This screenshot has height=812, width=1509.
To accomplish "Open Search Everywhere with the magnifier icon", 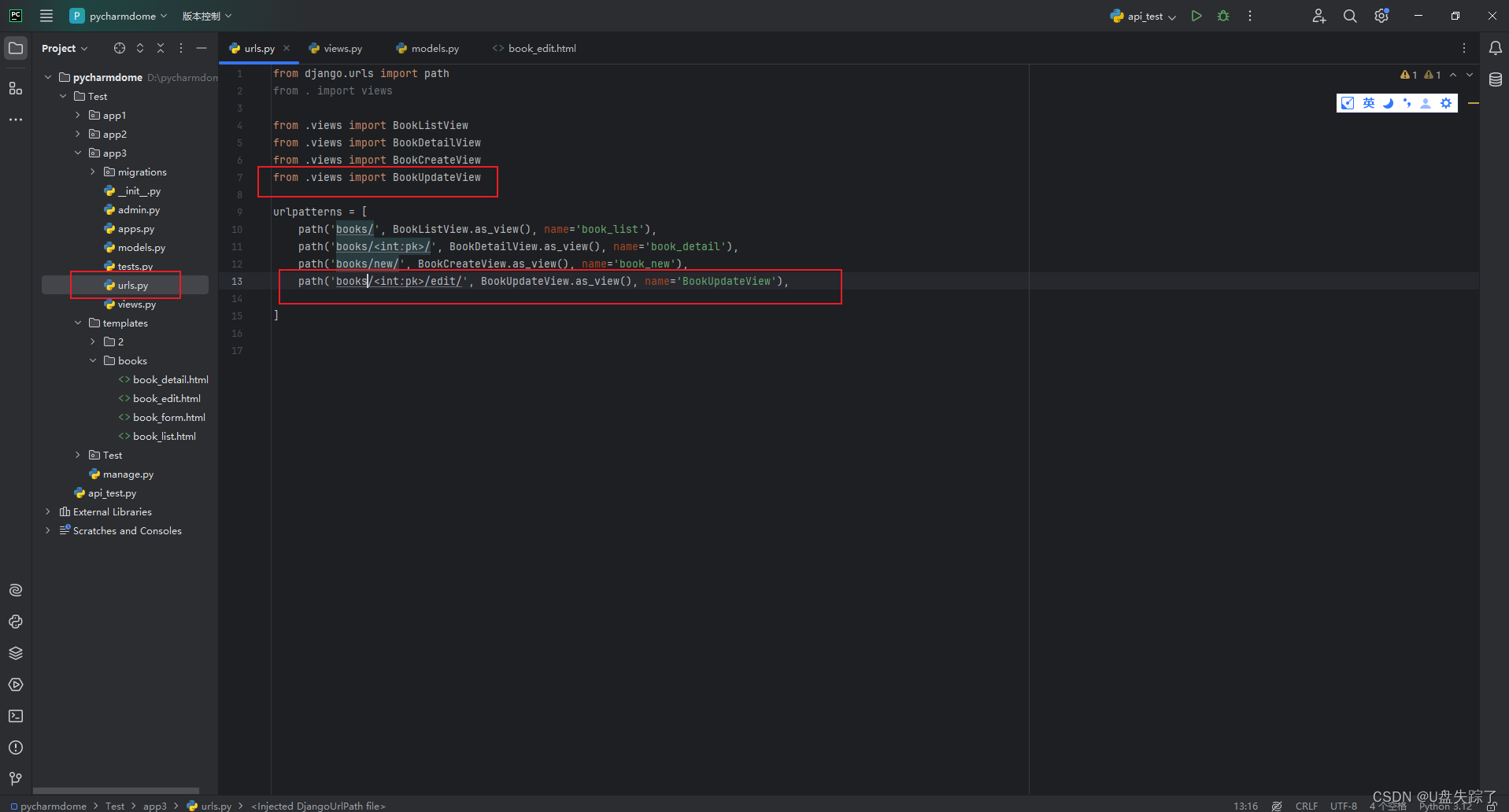I will click(1349, 16).
